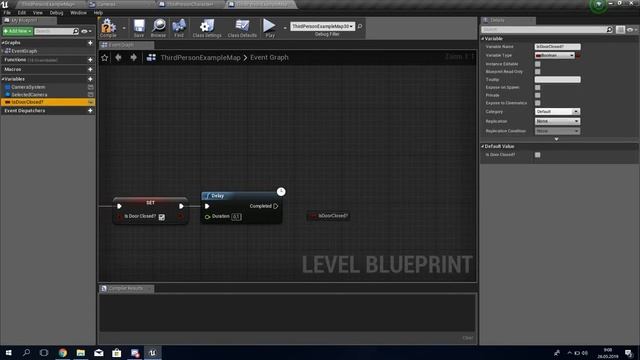The height and width of the screenshot is (360, 640).
Task: Click the blueprint breadcrumb grid icon
Action: pyautogui.click(x=151, y=58)
